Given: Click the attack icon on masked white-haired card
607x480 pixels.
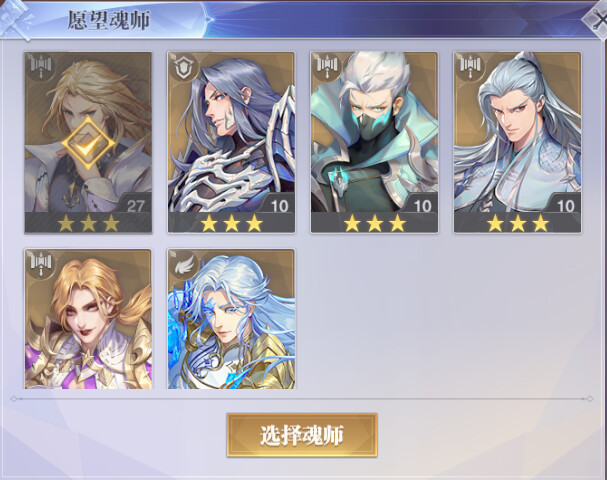Looking at the screenshot, I should [328, 68].
